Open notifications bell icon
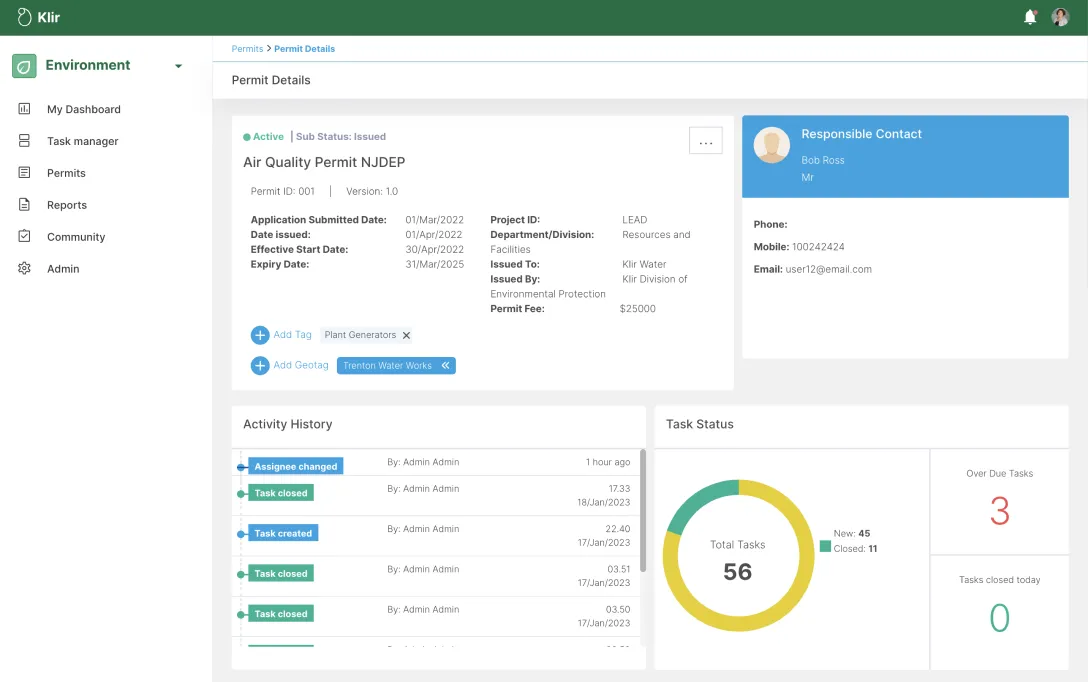Viewport: 1088px width, 682px height. pyautogui.click(x=1030, y=17)
